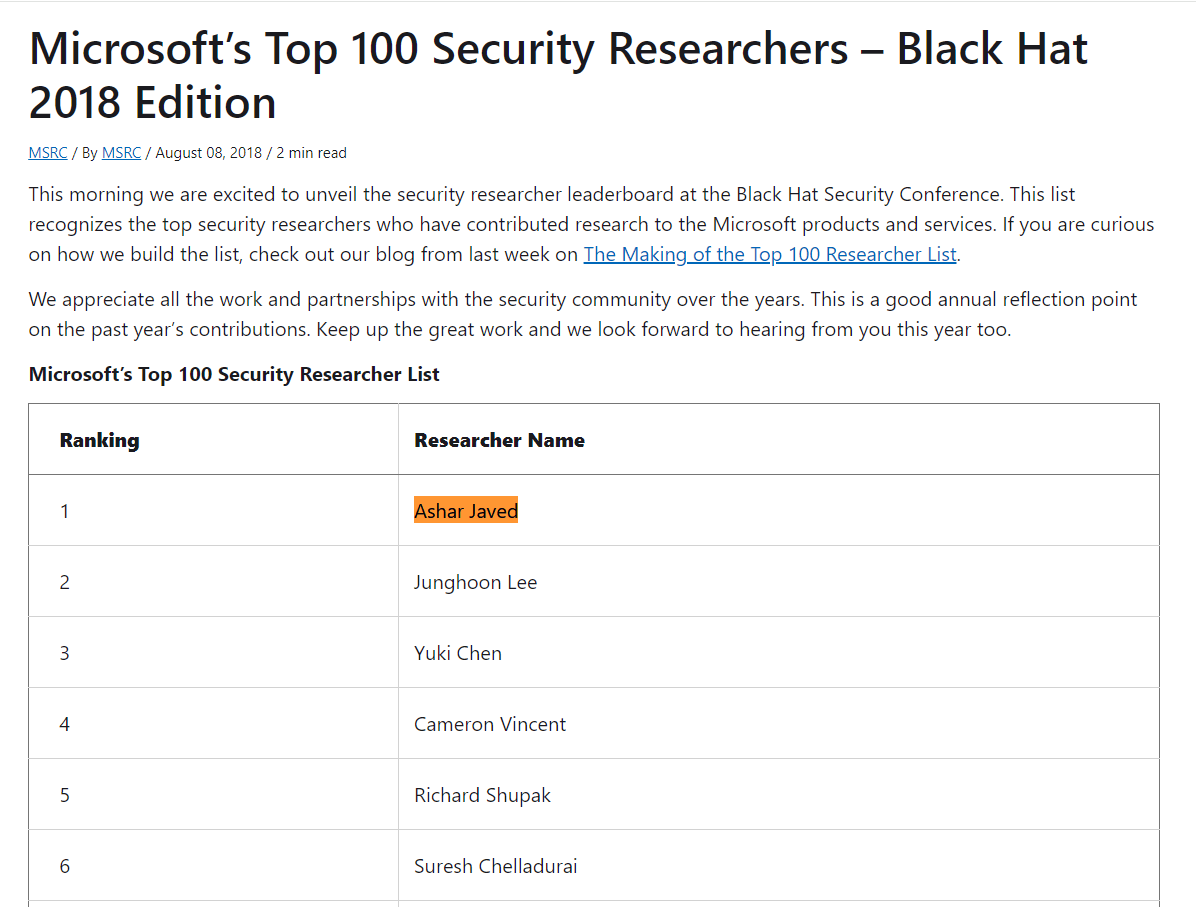Select the name Yuki Chen
Viewport: 1196px width, 907px height.
point(458,653)
